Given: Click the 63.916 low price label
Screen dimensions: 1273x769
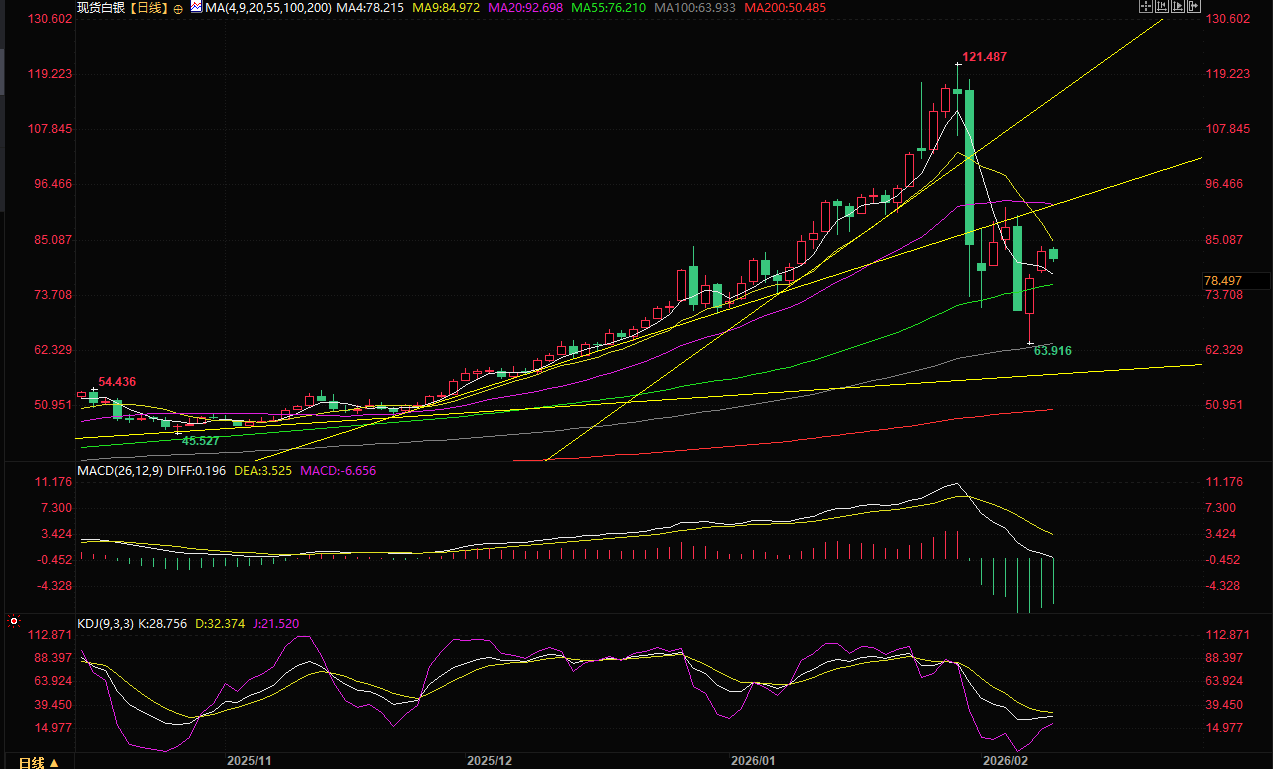Looking at the screenshot, I should coord(1052,351).
